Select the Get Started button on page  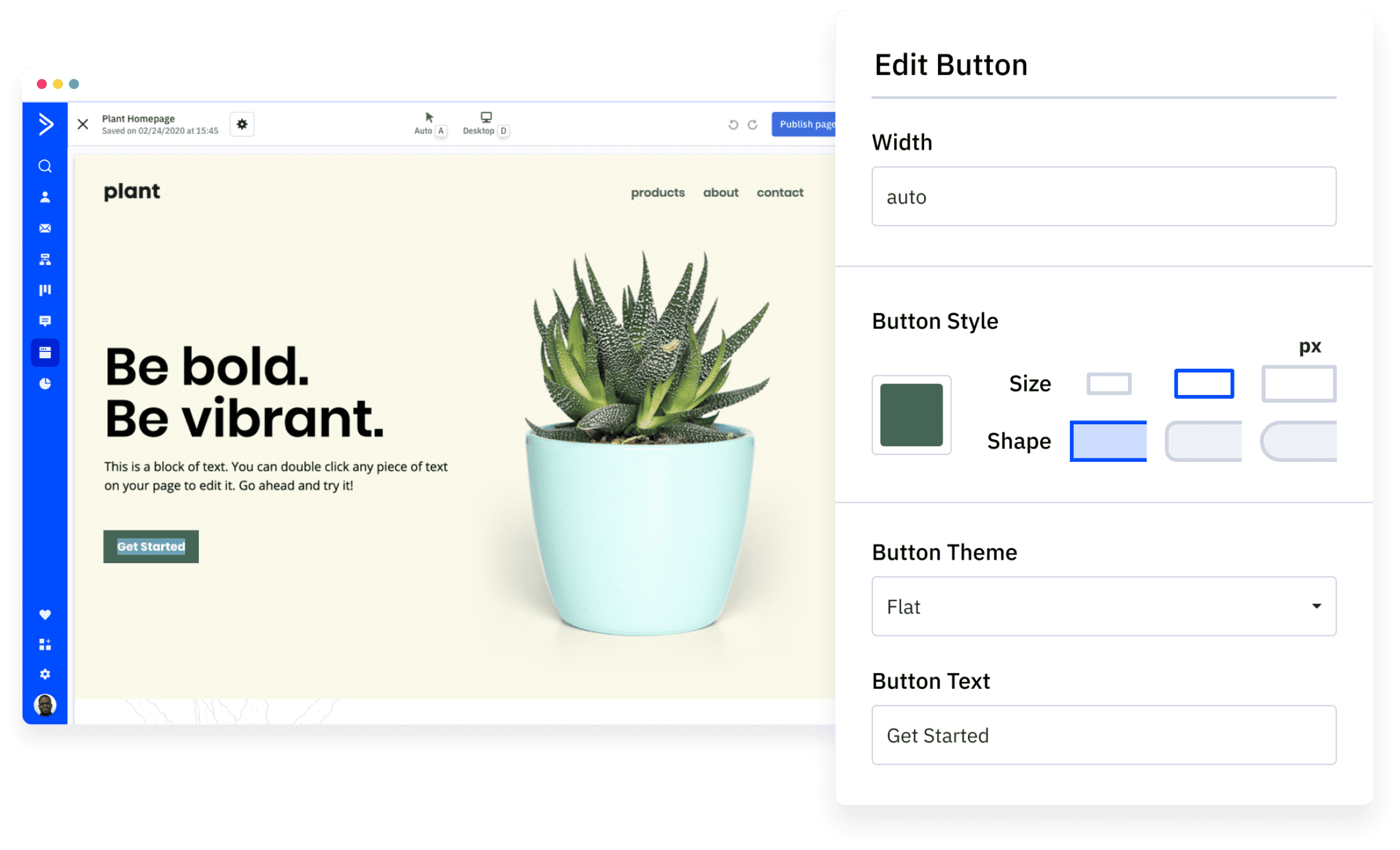click(x=151, y=547)
